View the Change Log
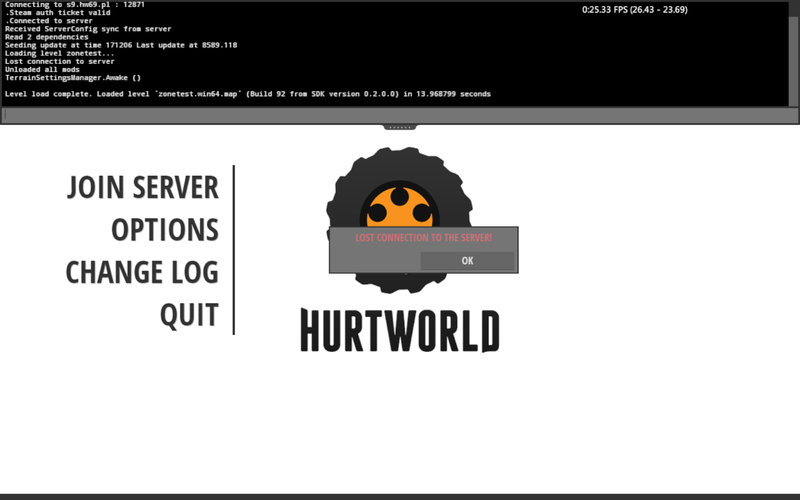800x500 pixels. click(x=142, y=272)
